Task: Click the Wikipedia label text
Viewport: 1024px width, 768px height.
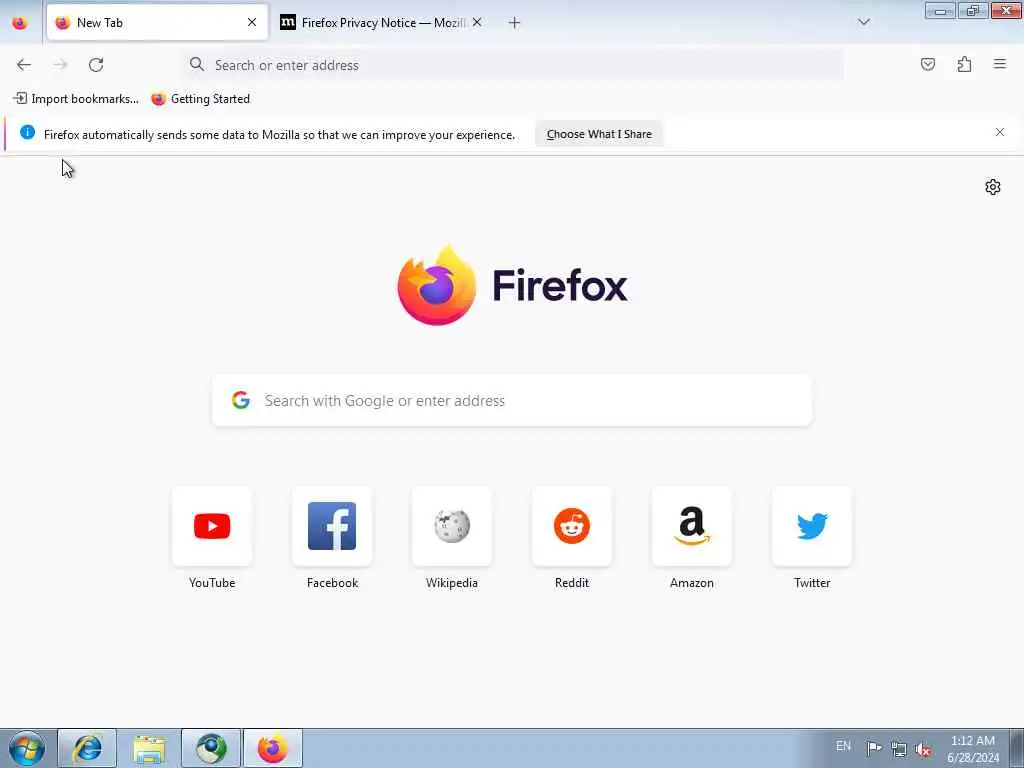Action: [452, 583]
